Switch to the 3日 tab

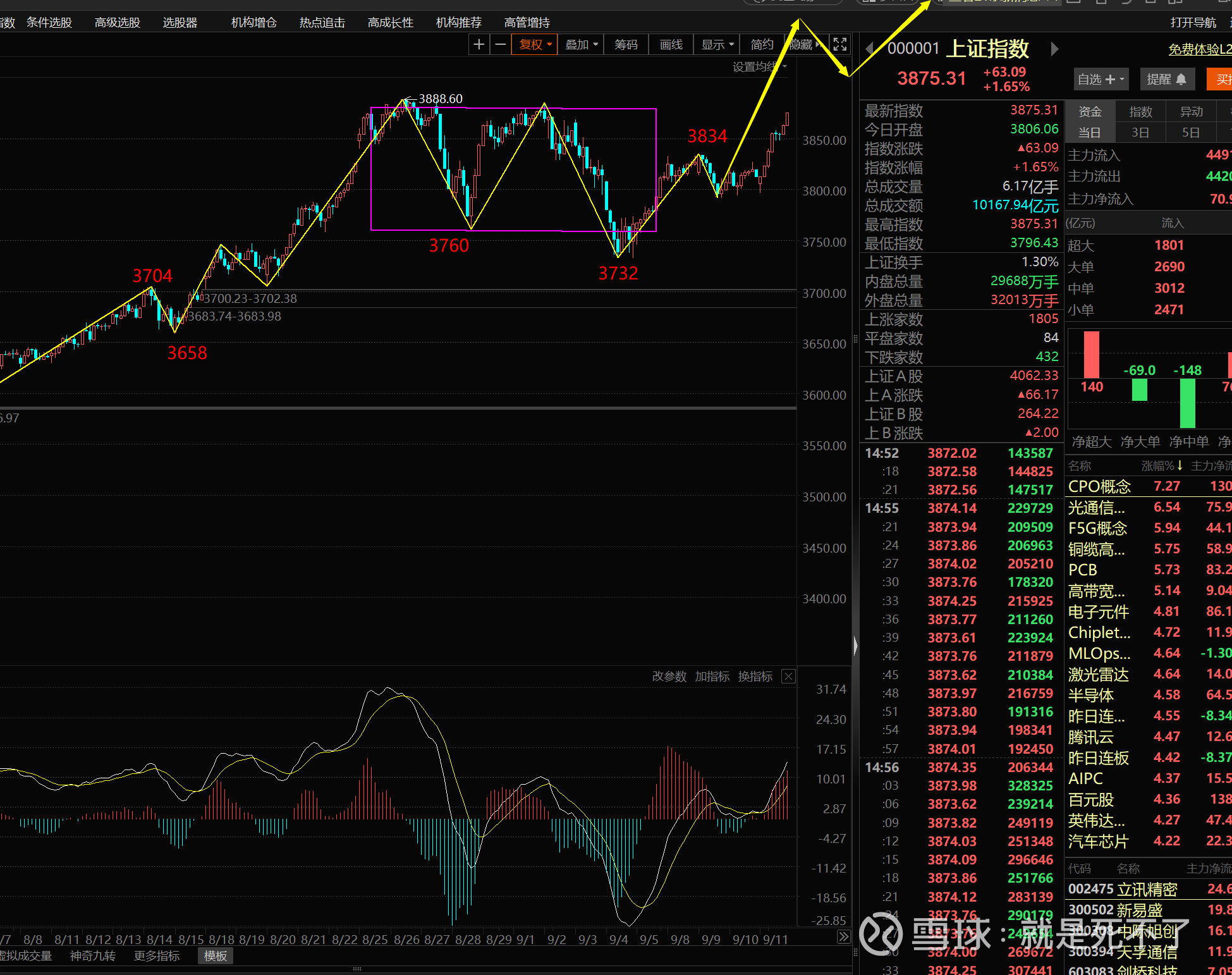pyautogui.click(x=1140, y=133)
